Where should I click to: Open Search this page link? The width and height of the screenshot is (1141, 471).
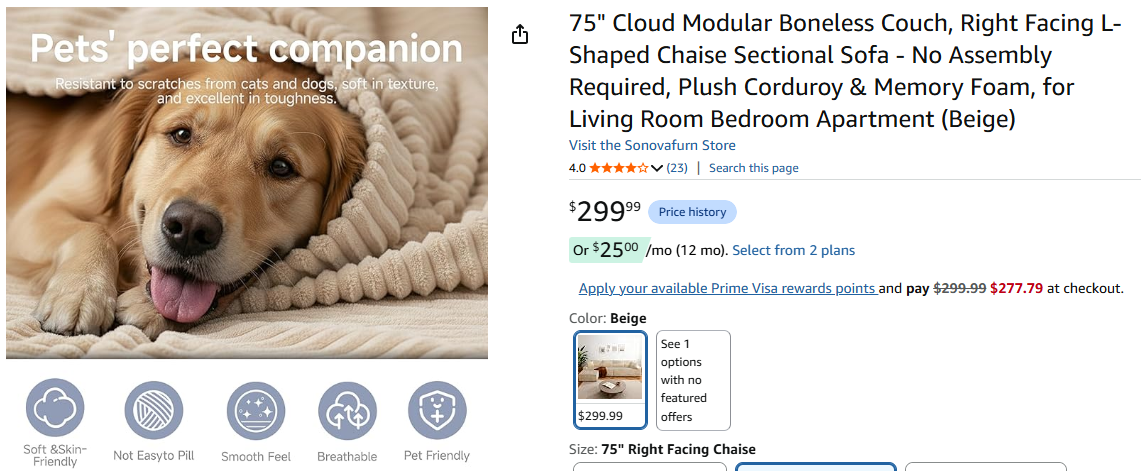click(753, 168)
